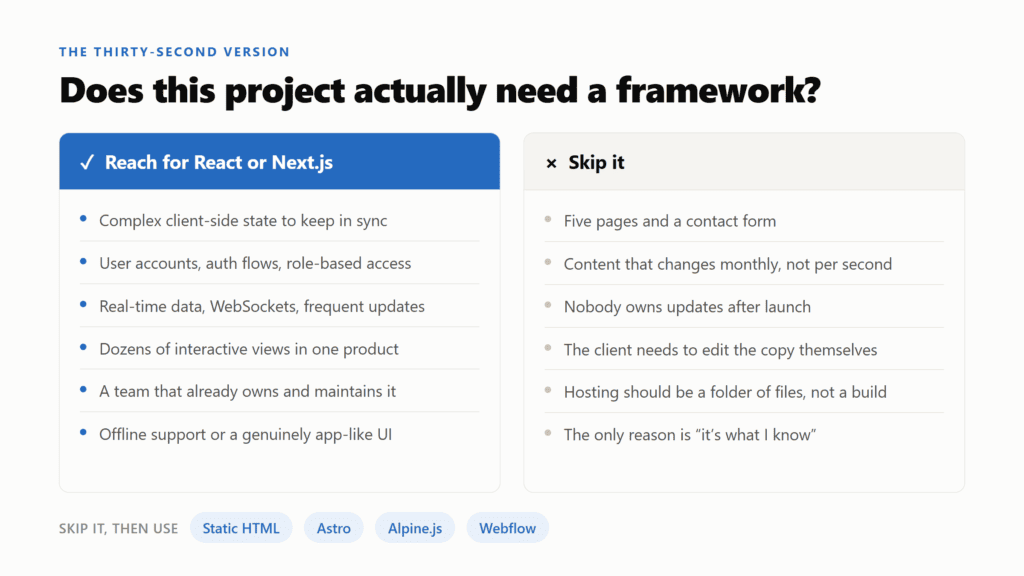This screenshot has height=576, width=1024.
Task: Select 'Content that changes monthly, not per second'
Action: (728, 264)
